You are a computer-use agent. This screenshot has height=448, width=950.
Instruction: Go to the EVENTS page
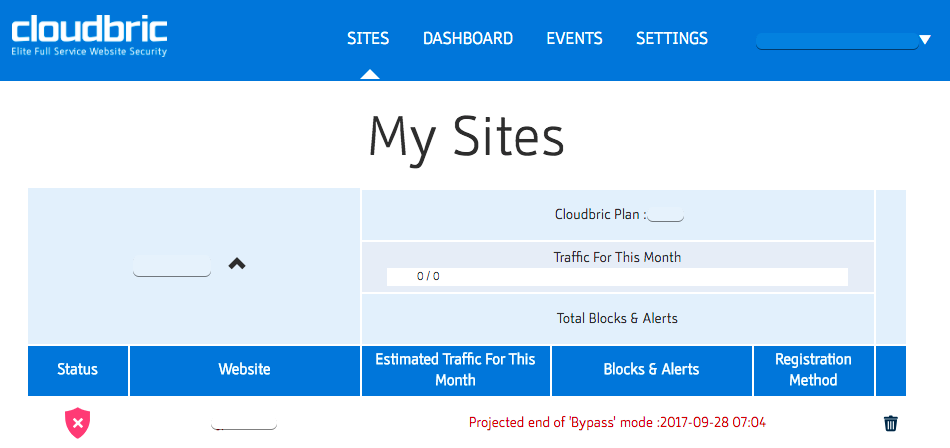[574, 39]
